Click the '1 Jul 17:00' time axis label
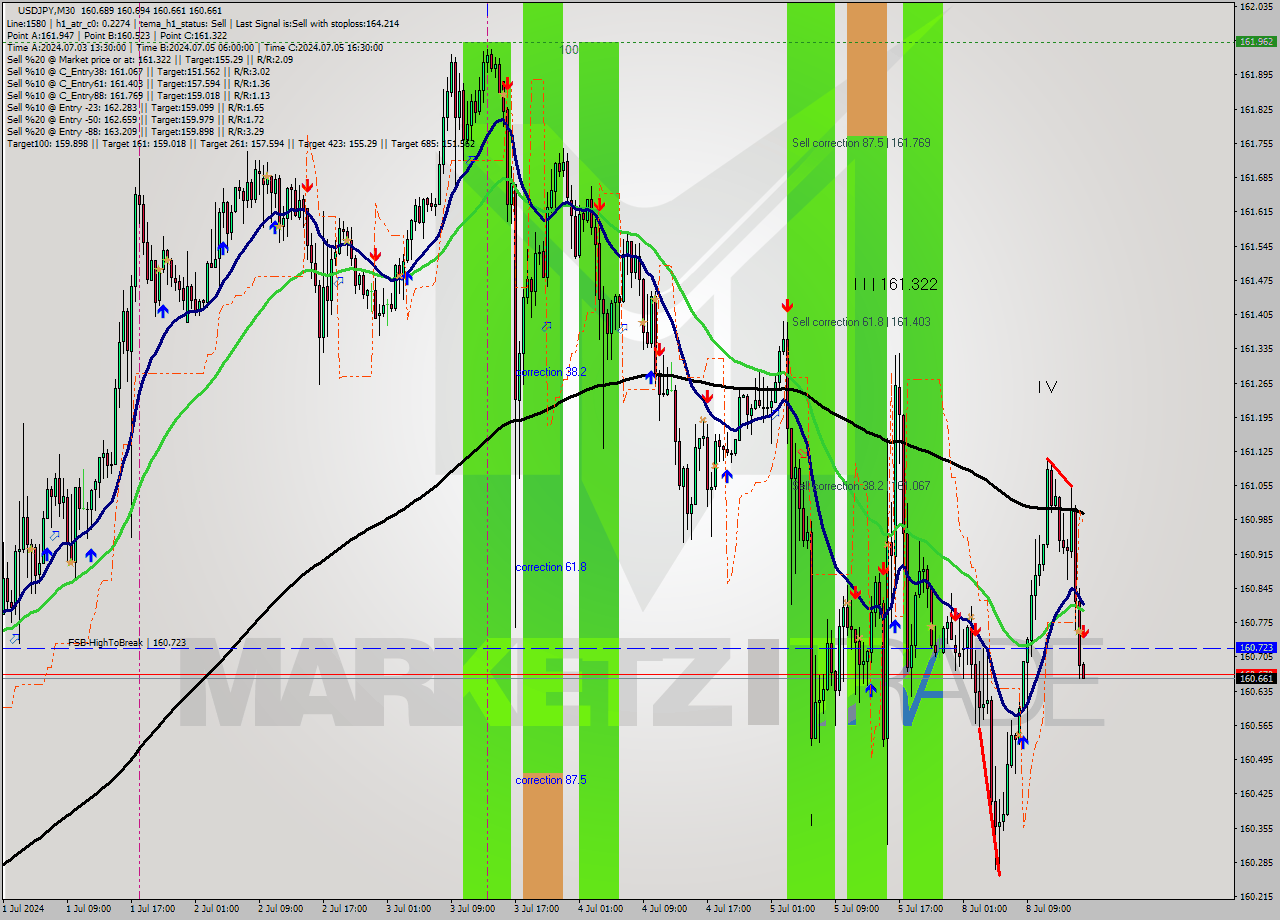 [x=155, y=909]
